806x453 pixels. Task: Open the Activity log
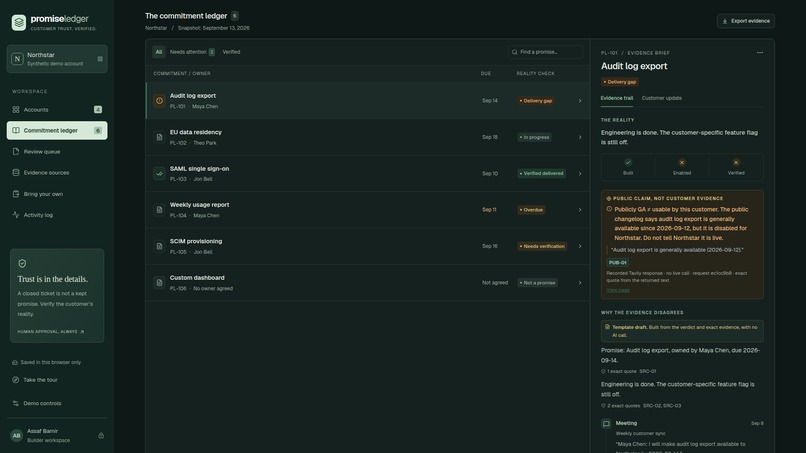57,215
